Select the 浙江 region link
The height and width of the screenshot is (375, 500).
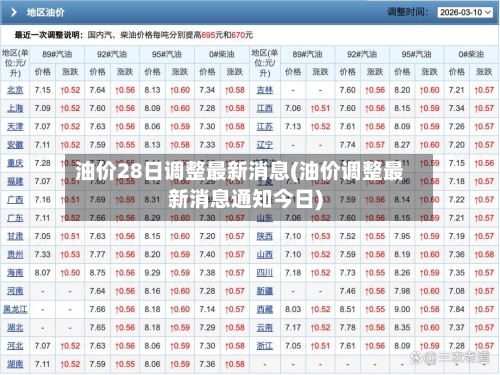pyautogui.click(x=265, y=346)
